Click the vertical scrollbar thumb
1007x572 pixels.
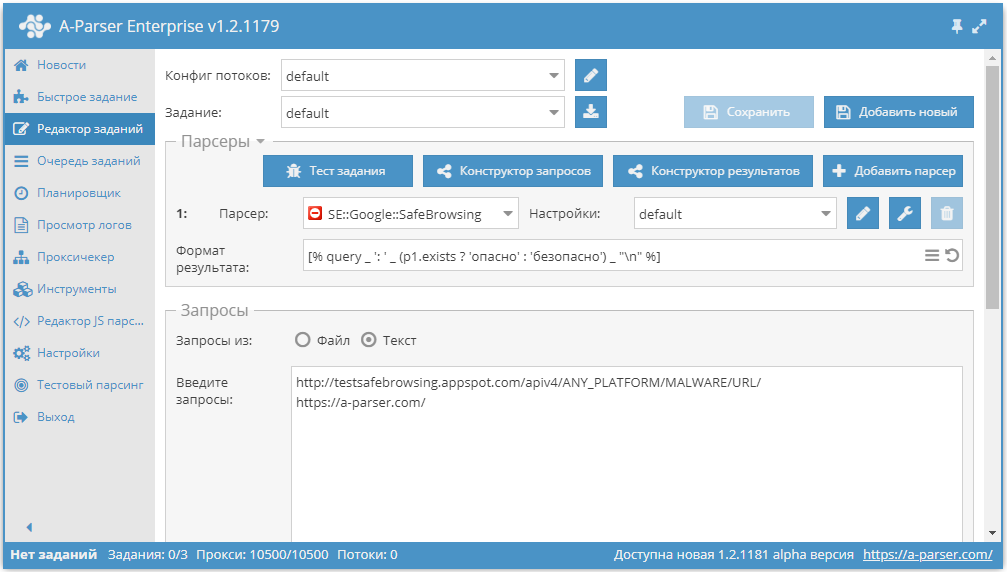992,186
